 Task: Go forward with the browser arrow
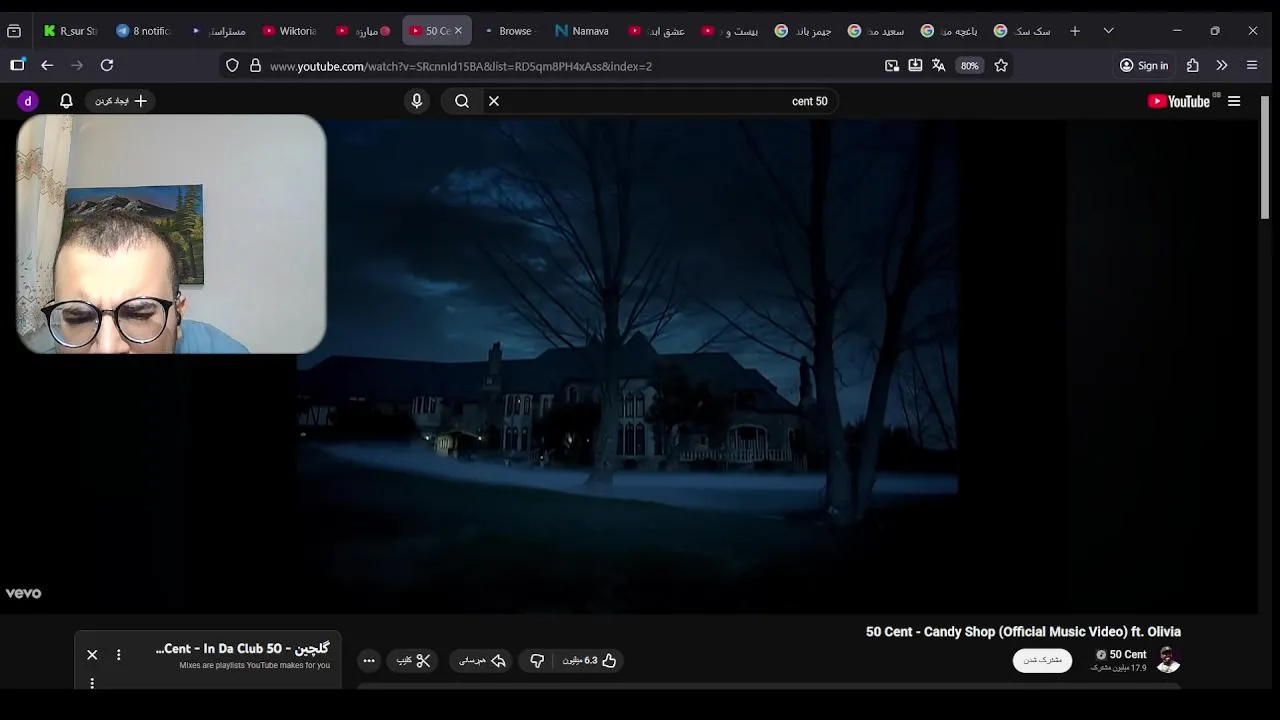click(77, 65)
